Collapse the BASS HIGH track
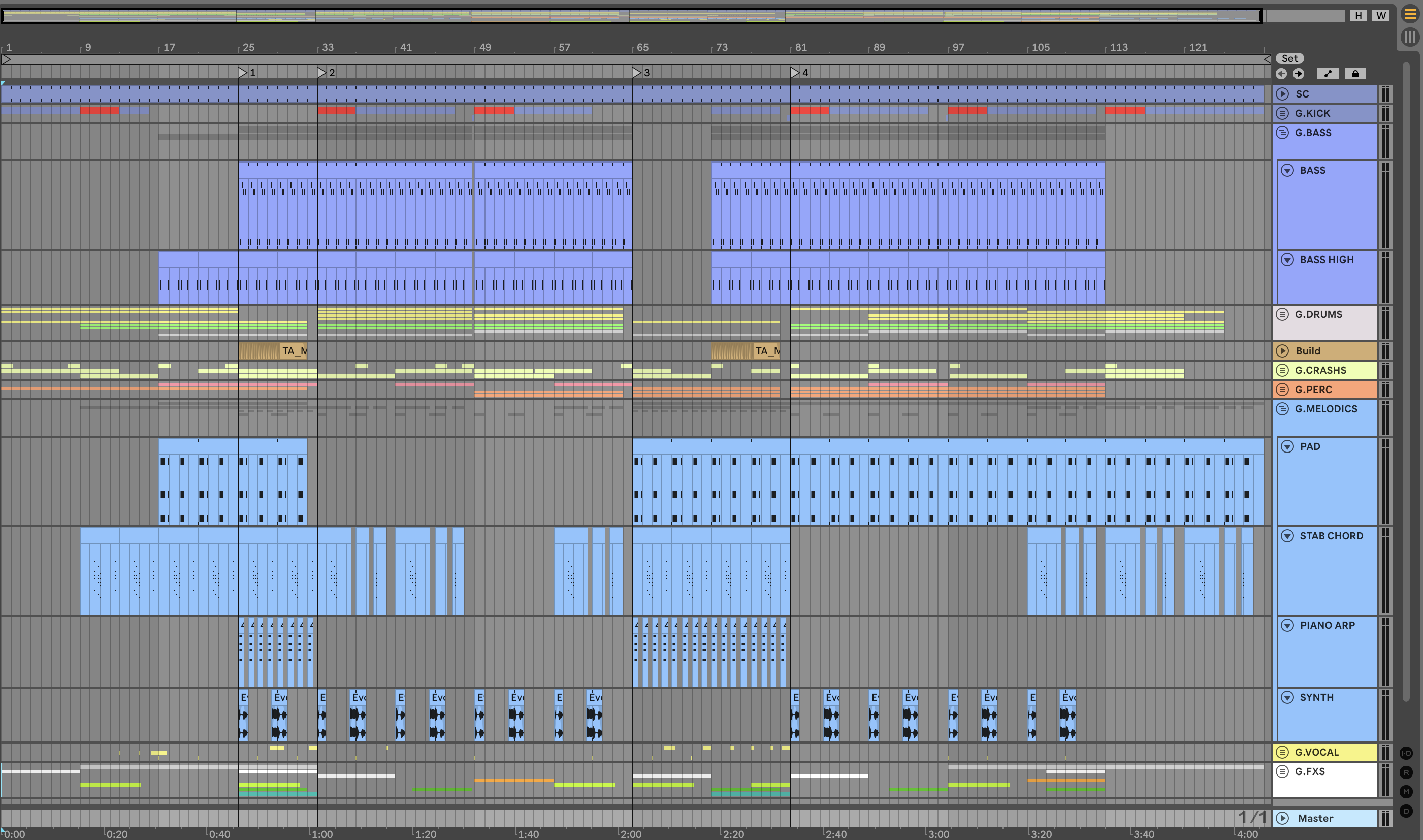The height and width of the screenshot is (840, 1423). click(x=1287, y=259)
